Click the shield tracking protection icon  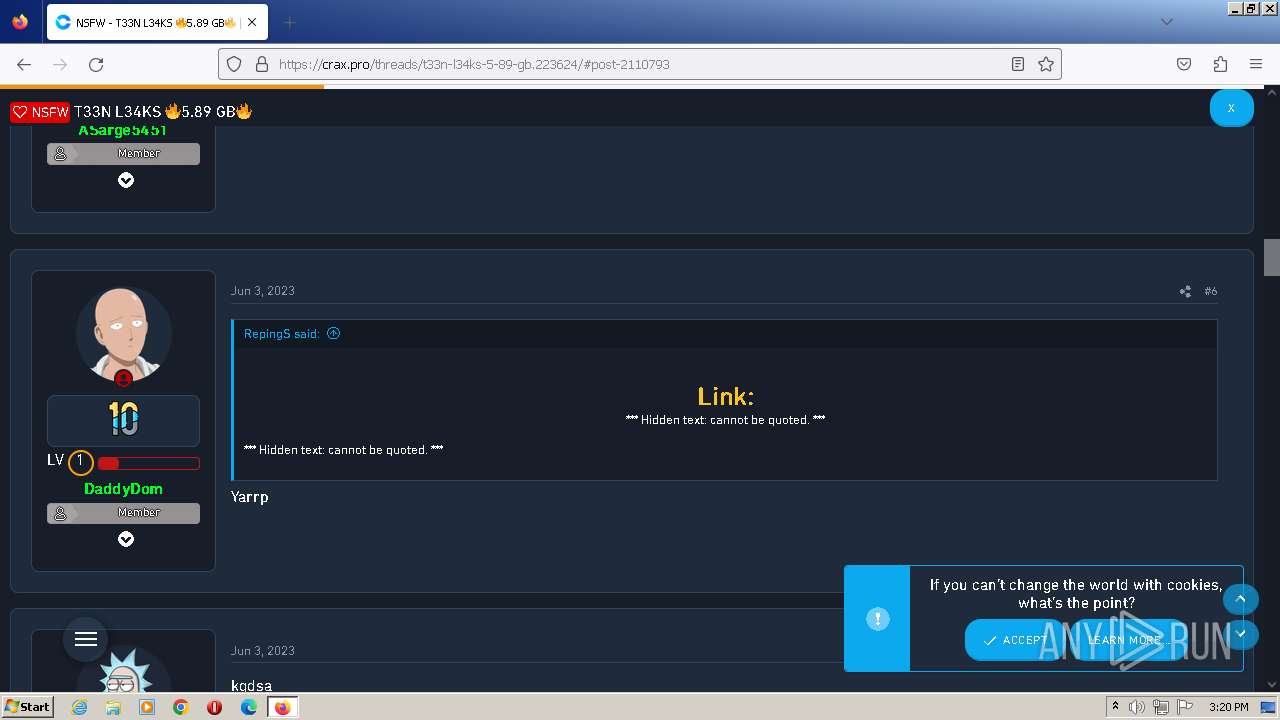234,64
